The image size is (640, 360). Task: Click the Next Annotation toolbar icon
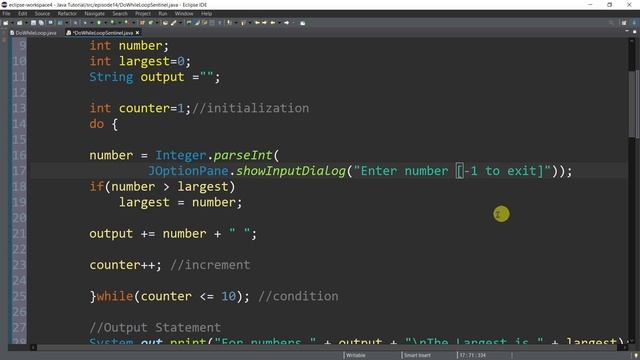click(x=229, y=23)
